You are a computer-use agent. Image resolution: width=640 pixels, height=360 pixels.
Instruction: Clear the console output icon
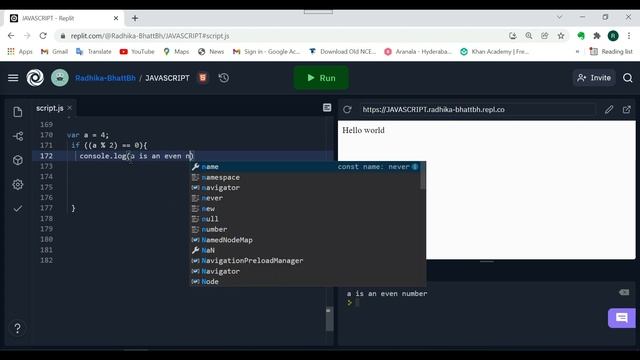click(x=624, y=292)
